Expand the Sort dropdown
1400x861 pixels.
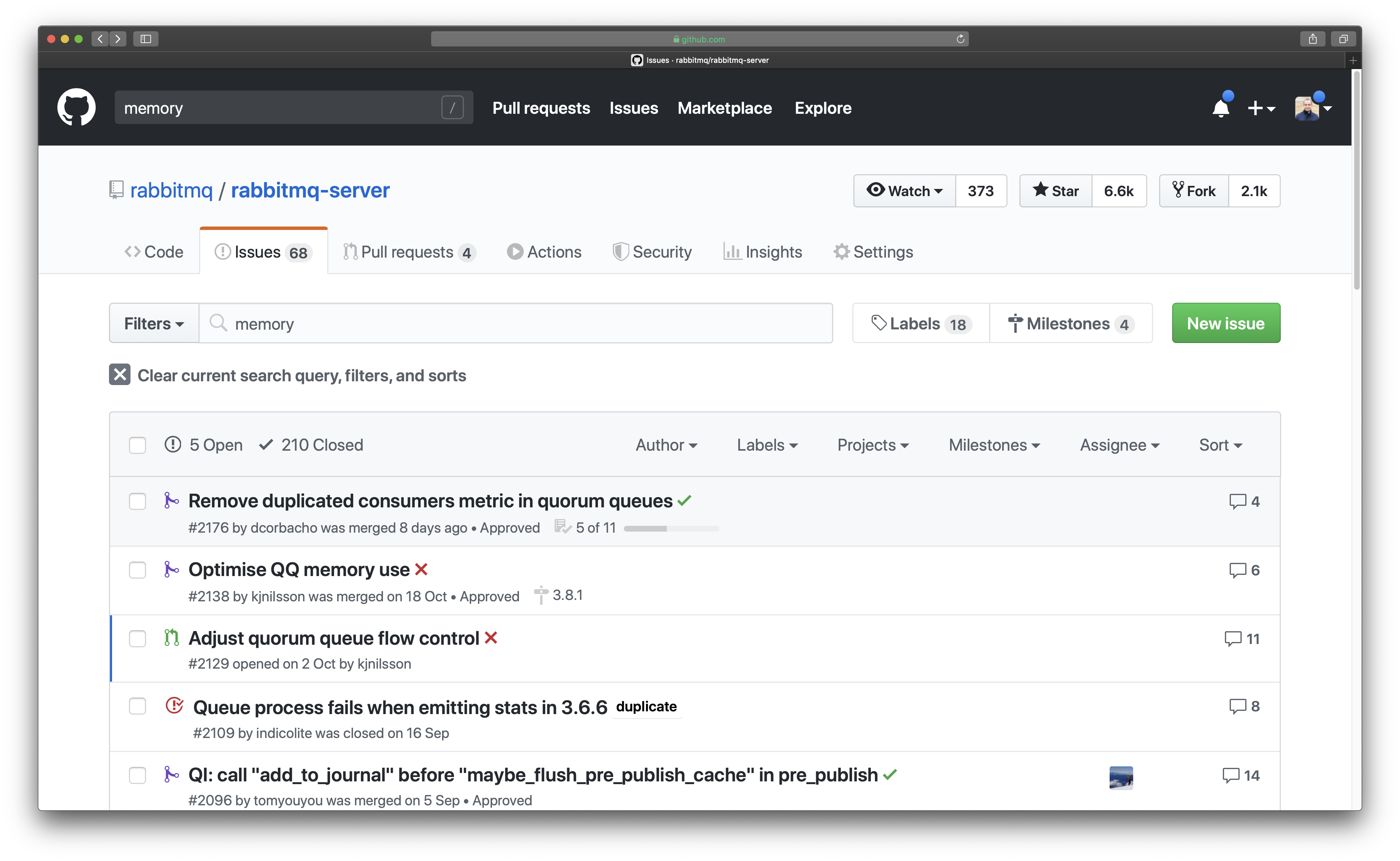pyautogui.click(x=1220, y=445)
